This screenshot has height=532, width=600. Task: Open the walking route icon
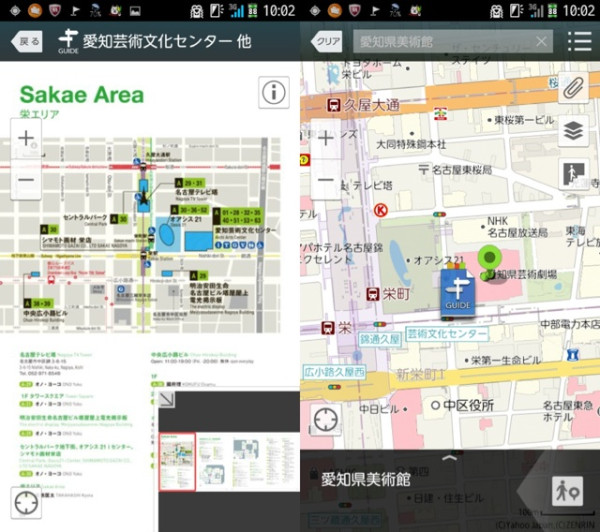567,491
